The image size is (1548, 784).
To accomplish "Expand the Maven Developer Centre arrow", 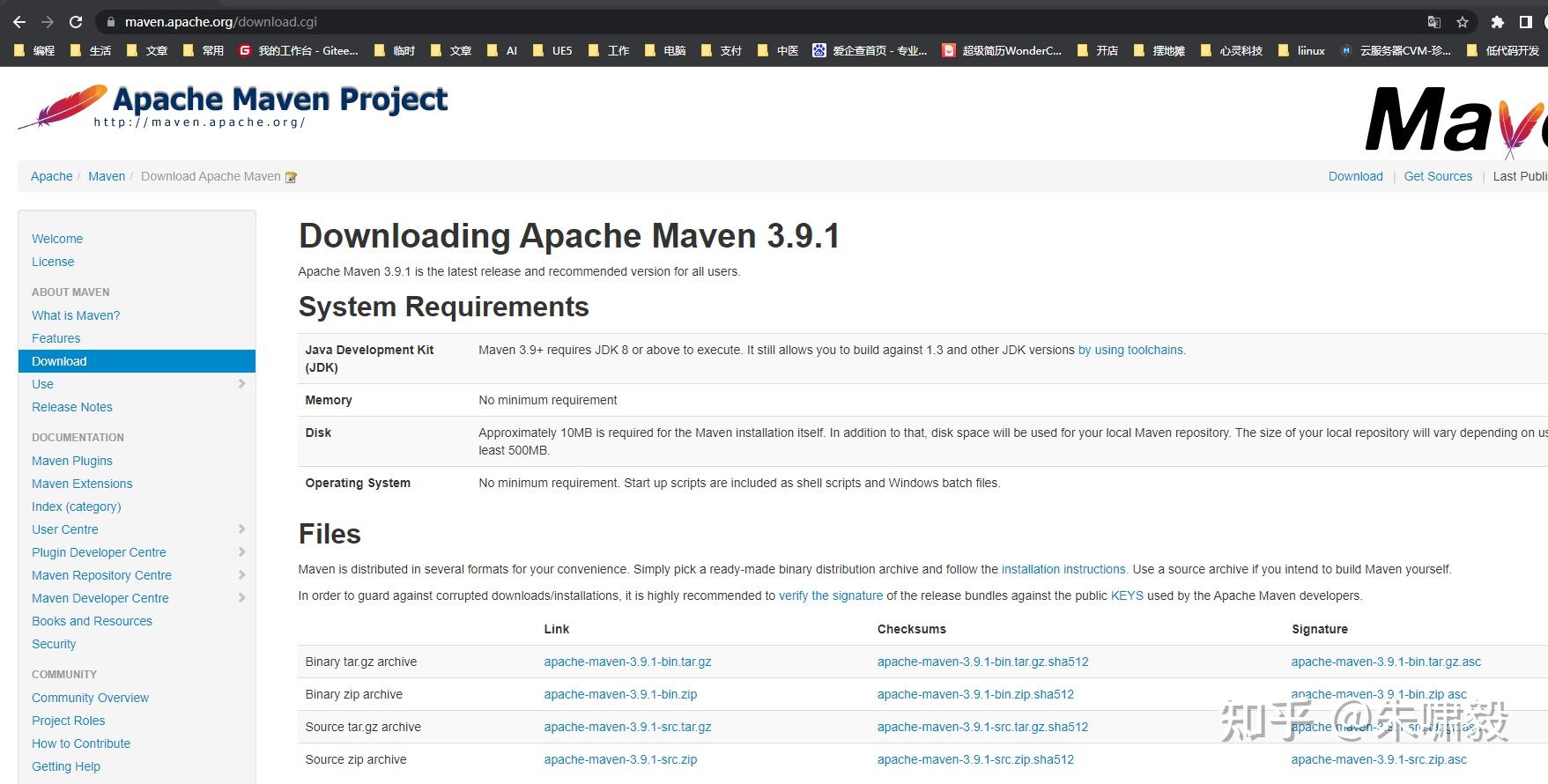I will [241, 598].
